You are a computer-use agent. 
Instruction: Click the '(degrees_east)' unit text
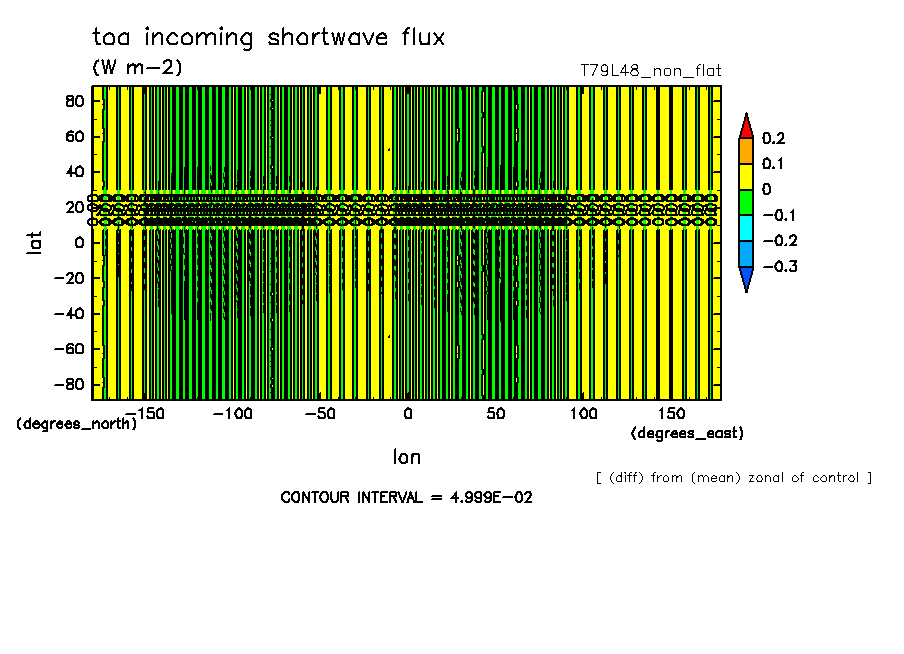click(x=686, y=433)
